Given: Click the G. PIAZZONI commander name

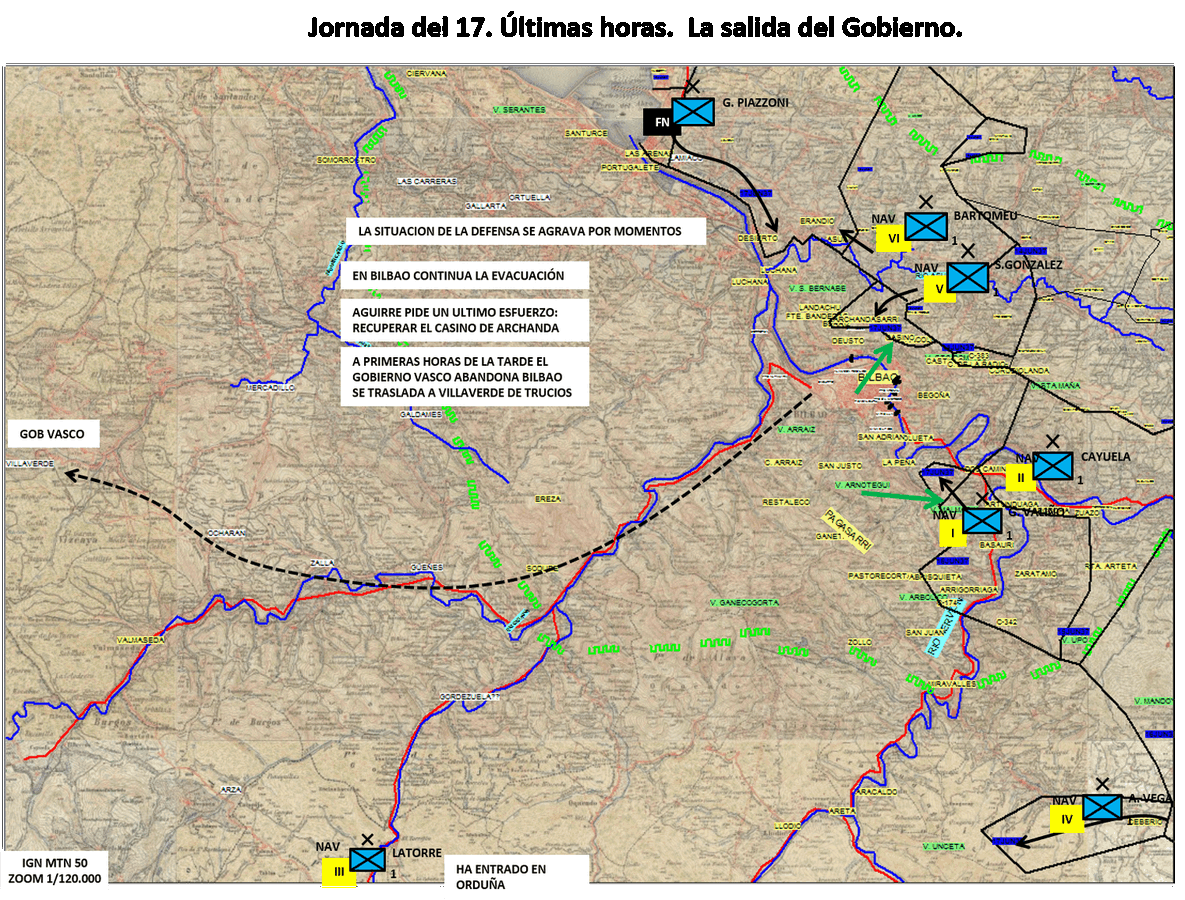Looking at the screenshot, I should (755, 102).
